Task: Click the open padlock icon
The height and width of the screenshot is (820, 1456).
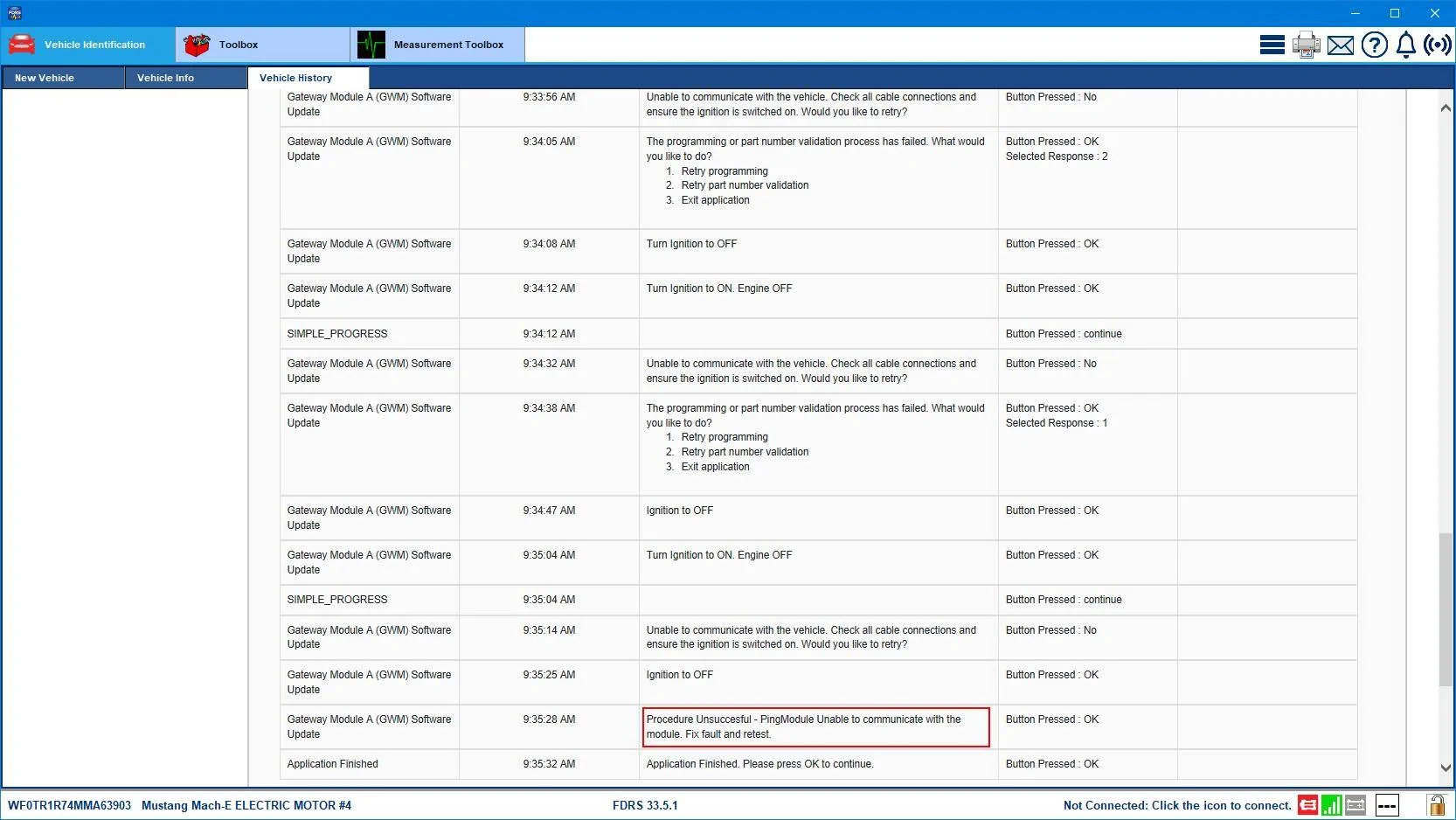Action: [1436, 804]
